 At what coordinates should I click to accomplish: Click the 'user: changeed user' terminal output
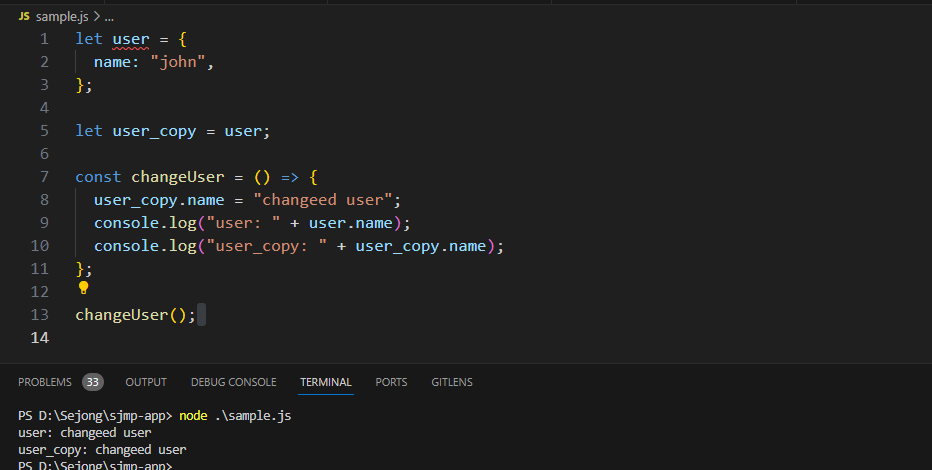coord(84,433)
